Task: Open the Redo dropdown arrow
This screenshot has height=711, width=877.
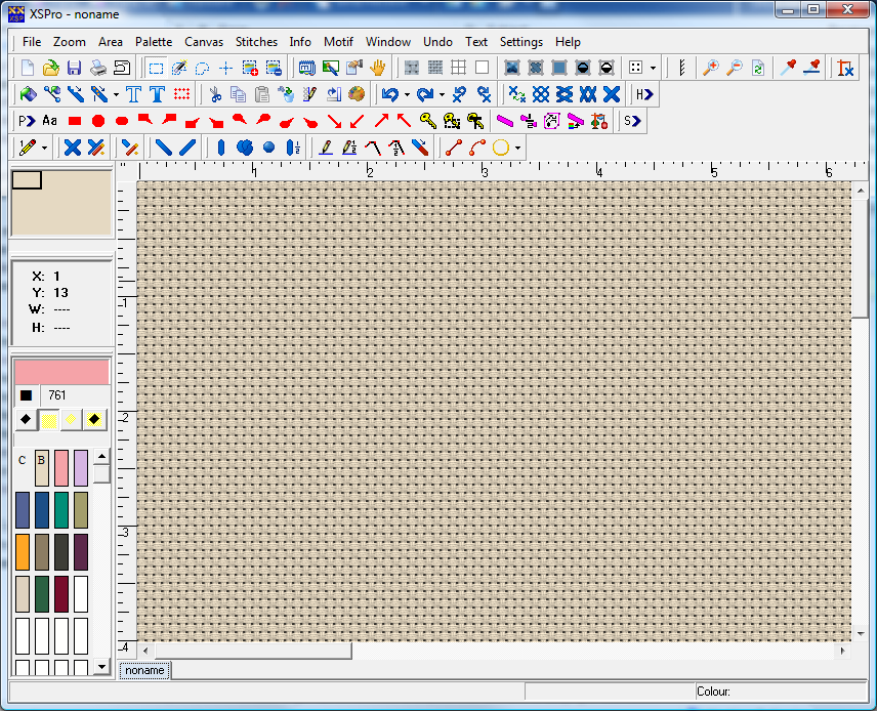Action: (x=441, y=93)
